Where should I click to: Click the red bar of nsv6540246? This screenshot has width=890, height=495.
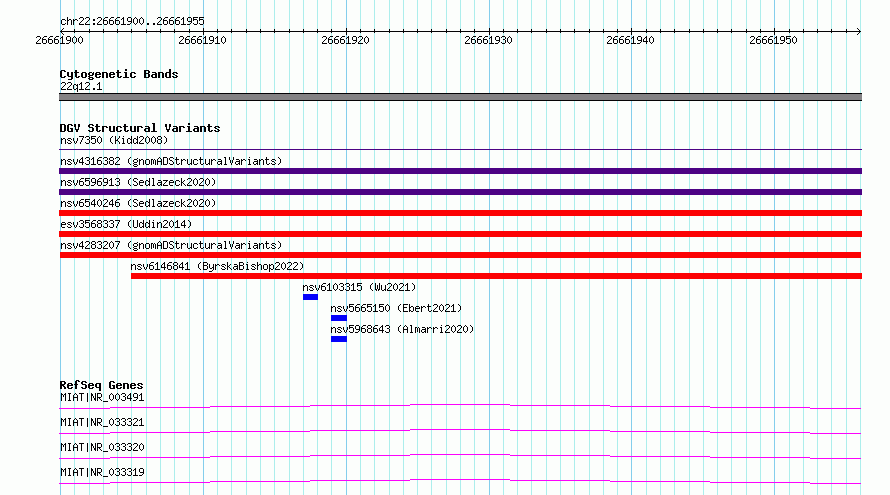tap(460, 213)
